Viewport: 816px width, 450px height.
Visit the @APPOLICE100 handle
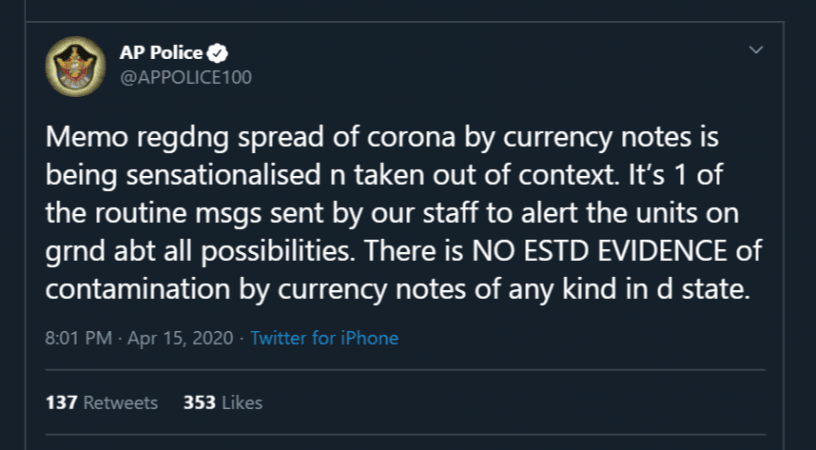coord(186,78)
